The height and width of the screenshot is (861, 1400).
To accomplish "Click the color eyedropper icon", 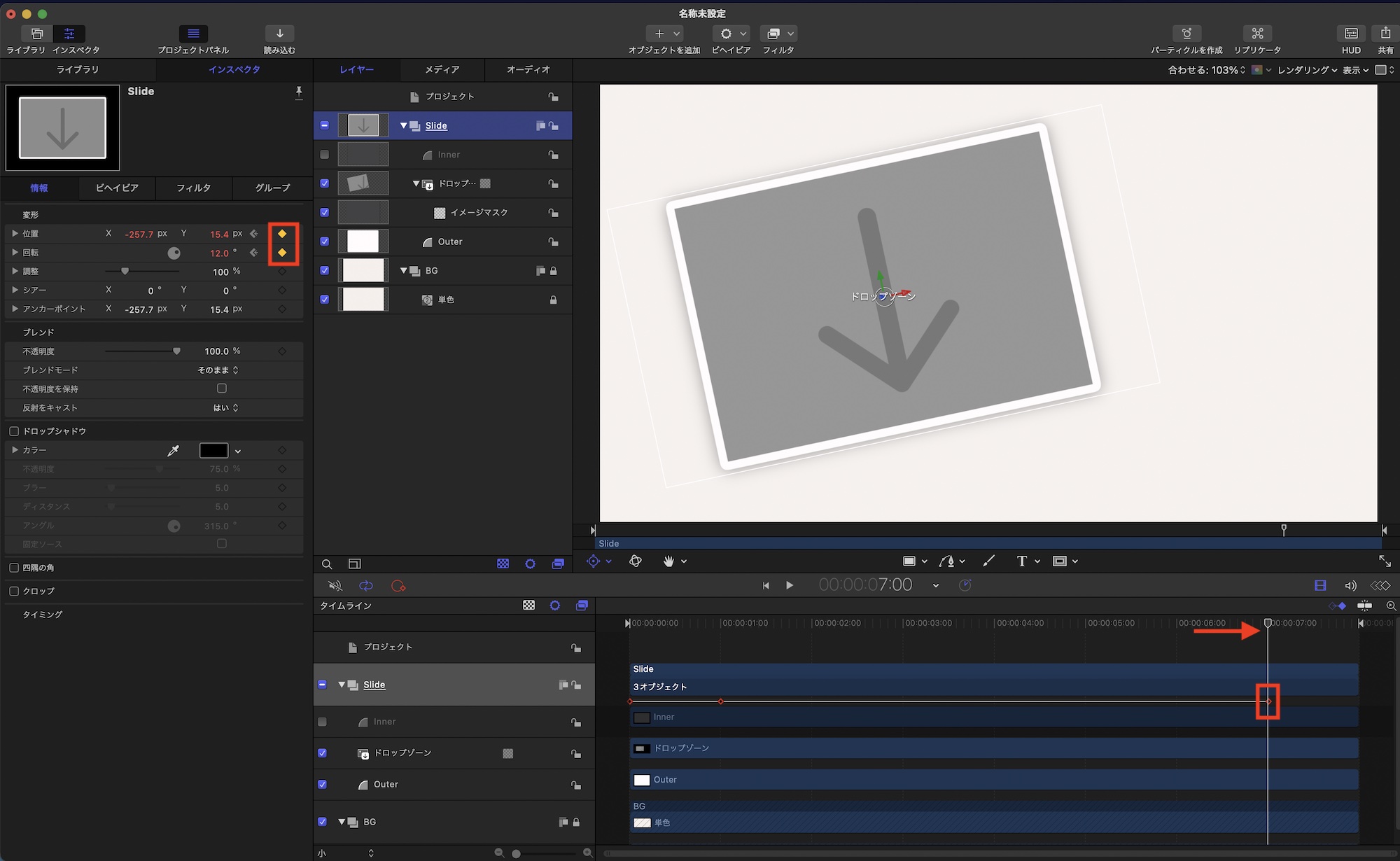I will click(x=174, y=451).
